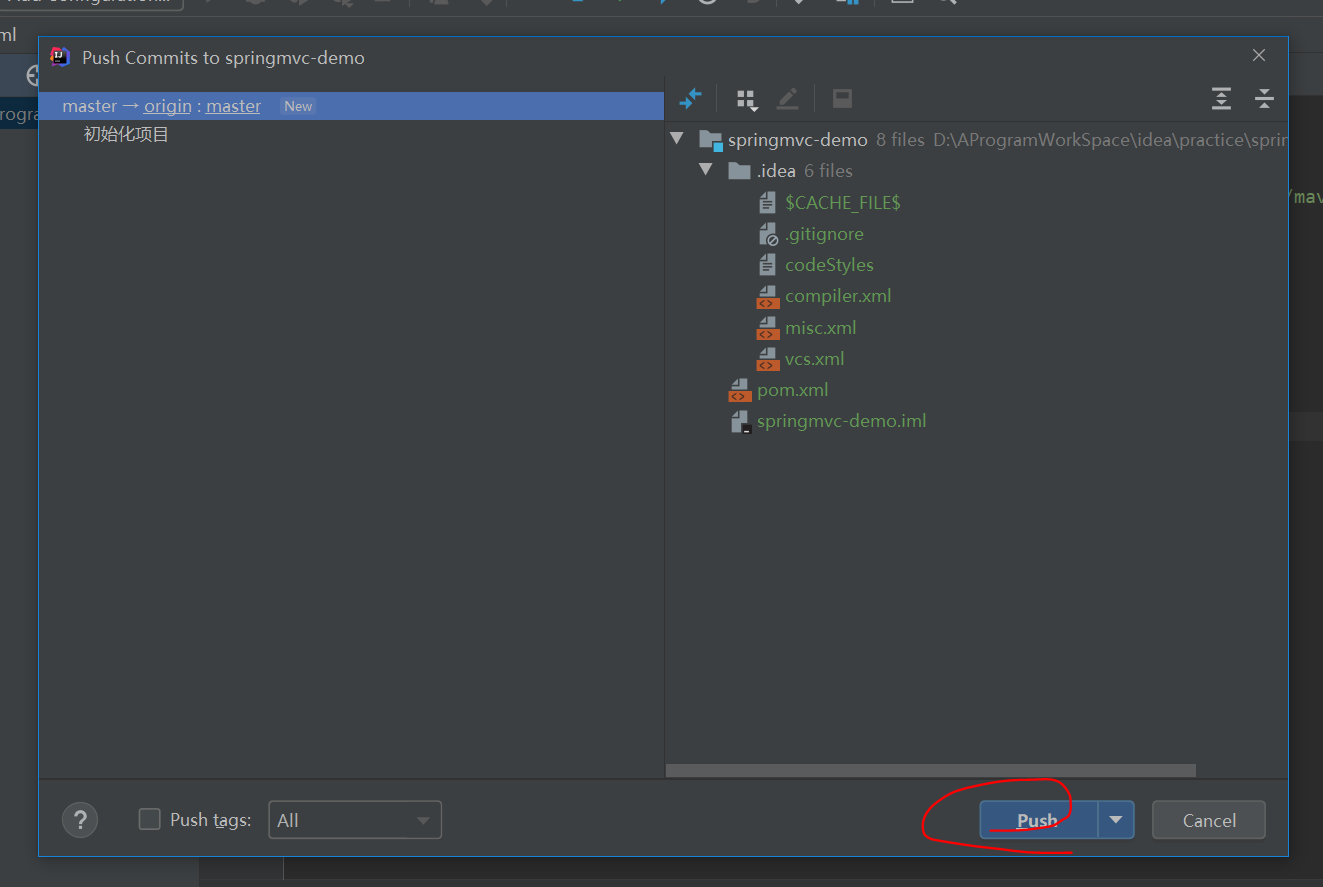The height and width of the screenshot is (887, 1323).
Task: Select the compiler.xml file
Action: coord(838,296)
